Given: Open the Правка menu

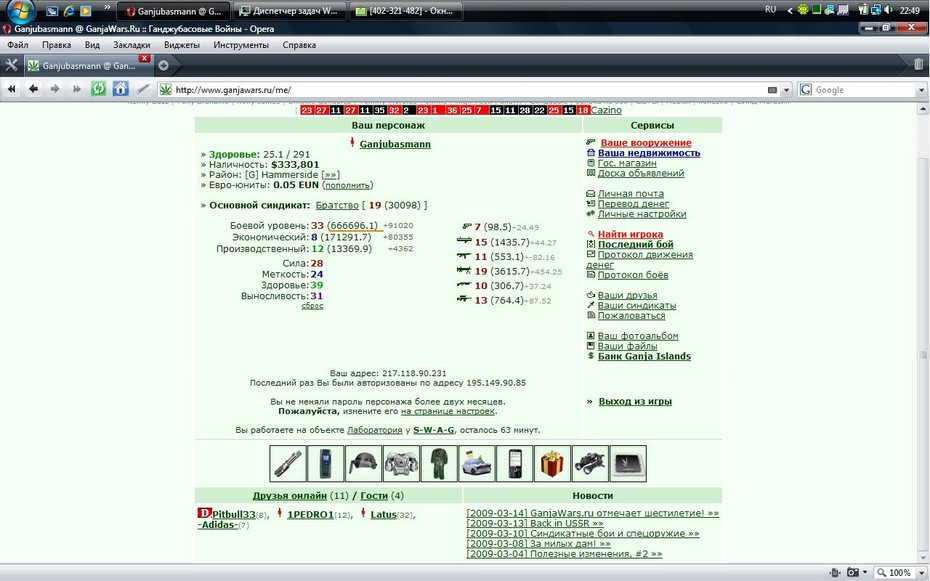Looking at the screenshot, I should tap(56, 45).
